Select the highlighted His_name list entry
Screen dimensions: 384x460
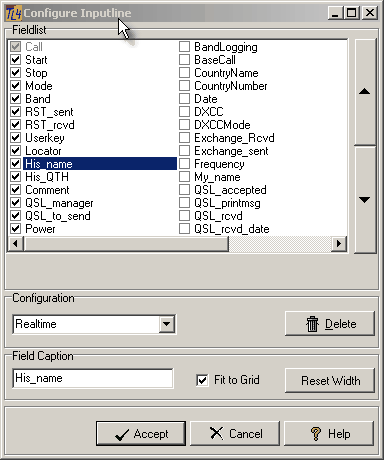pos(100,164)
